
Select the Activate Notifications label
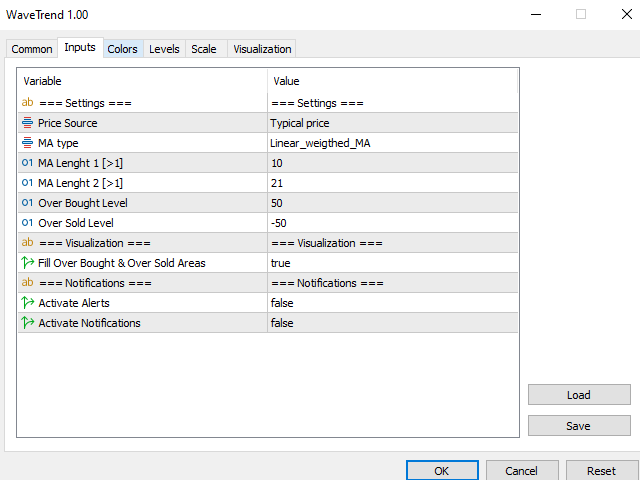tap(89, 323)
